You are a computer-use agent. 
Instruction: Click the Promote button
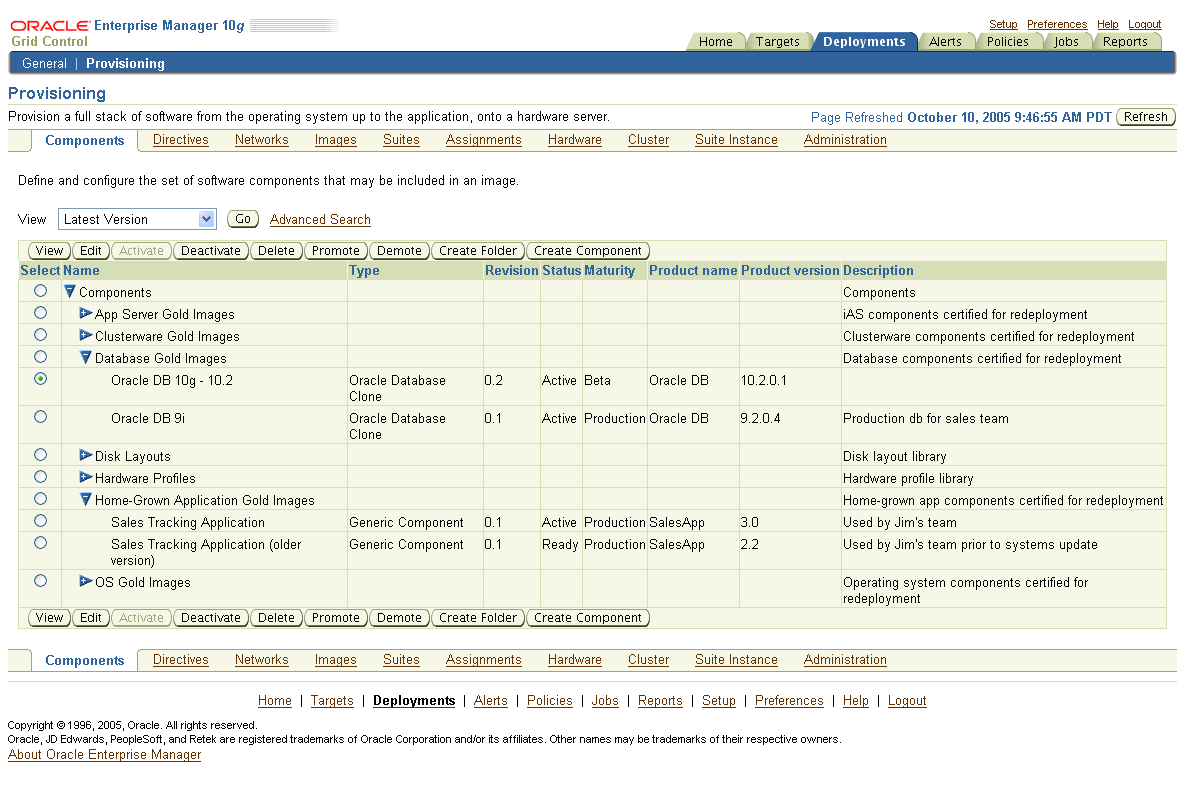[335, 250]
